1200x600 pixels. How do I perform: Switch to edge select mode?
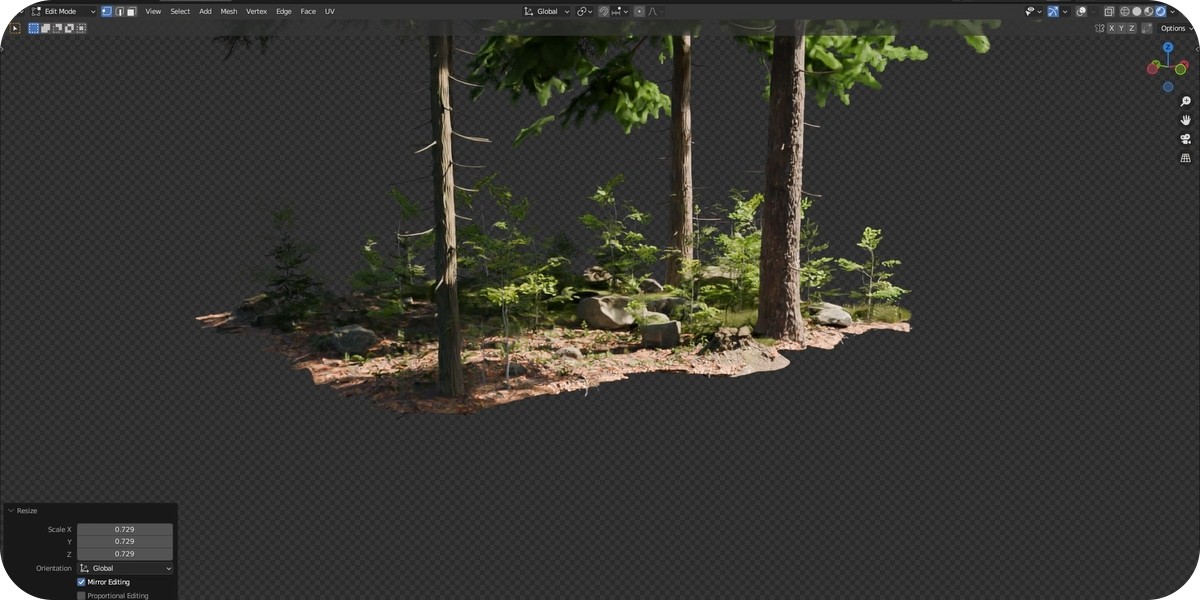point(119,11)
